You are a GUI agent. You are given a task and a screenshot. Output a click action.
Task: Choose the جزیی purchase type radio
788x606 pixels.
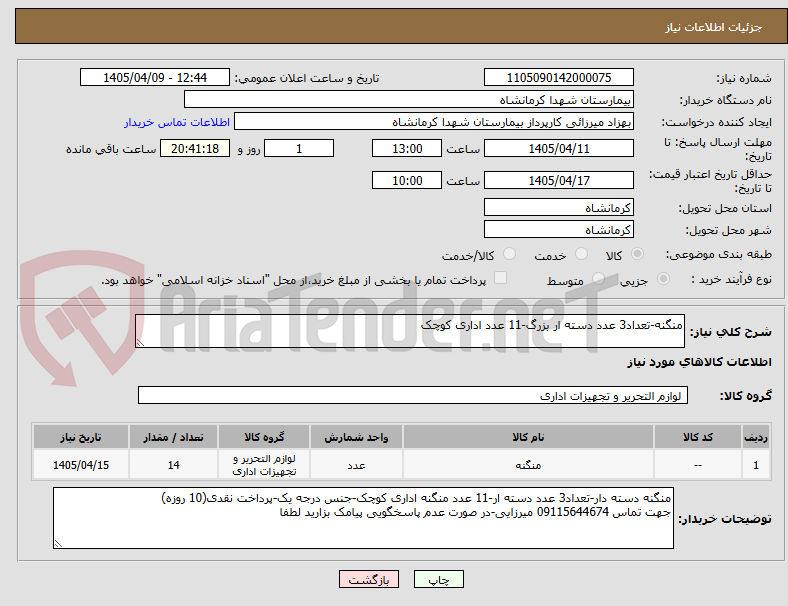tap(663, 279)
